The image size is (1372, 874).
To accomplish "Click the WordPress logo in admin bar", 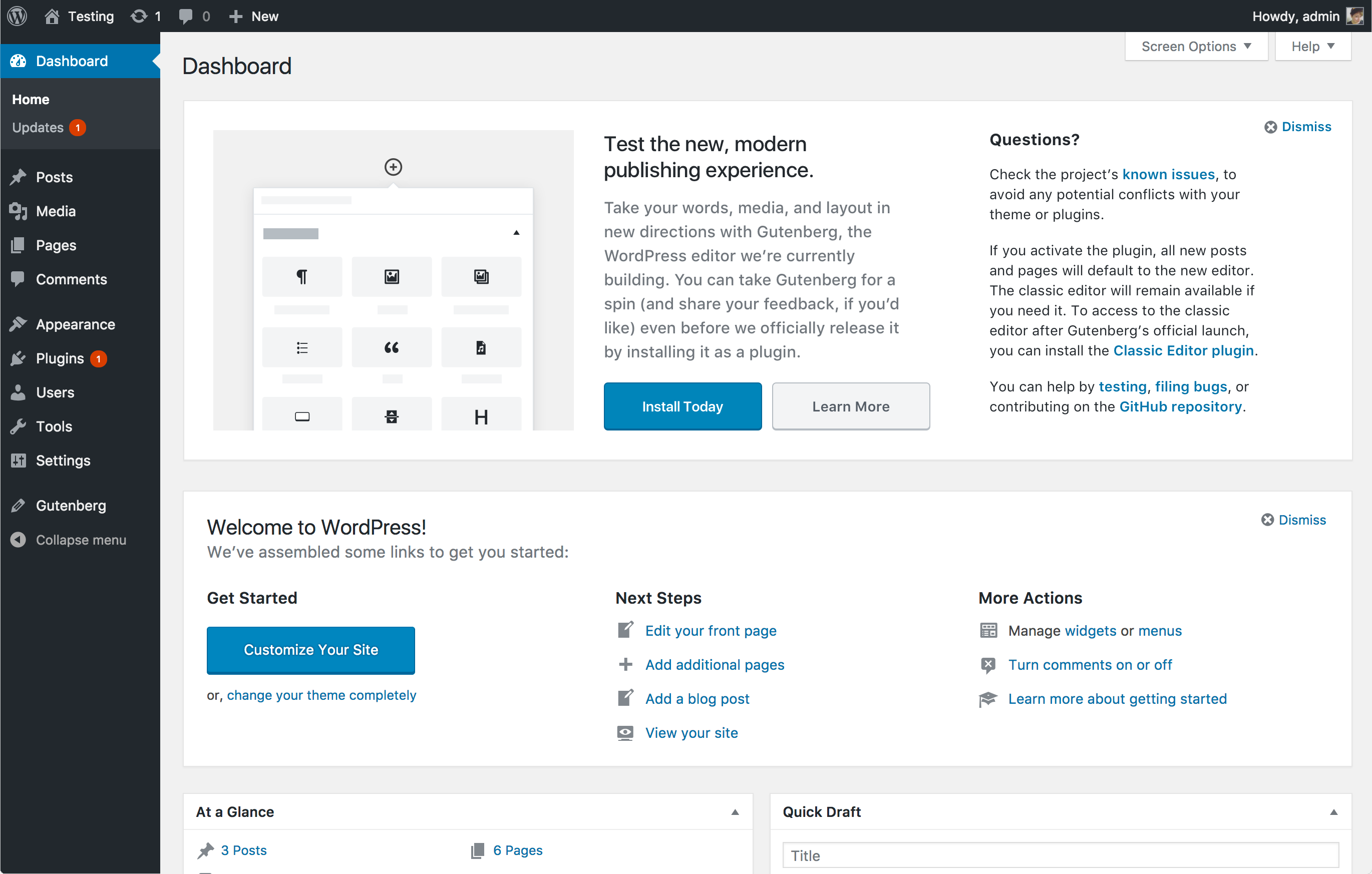I will click(17, 16).
